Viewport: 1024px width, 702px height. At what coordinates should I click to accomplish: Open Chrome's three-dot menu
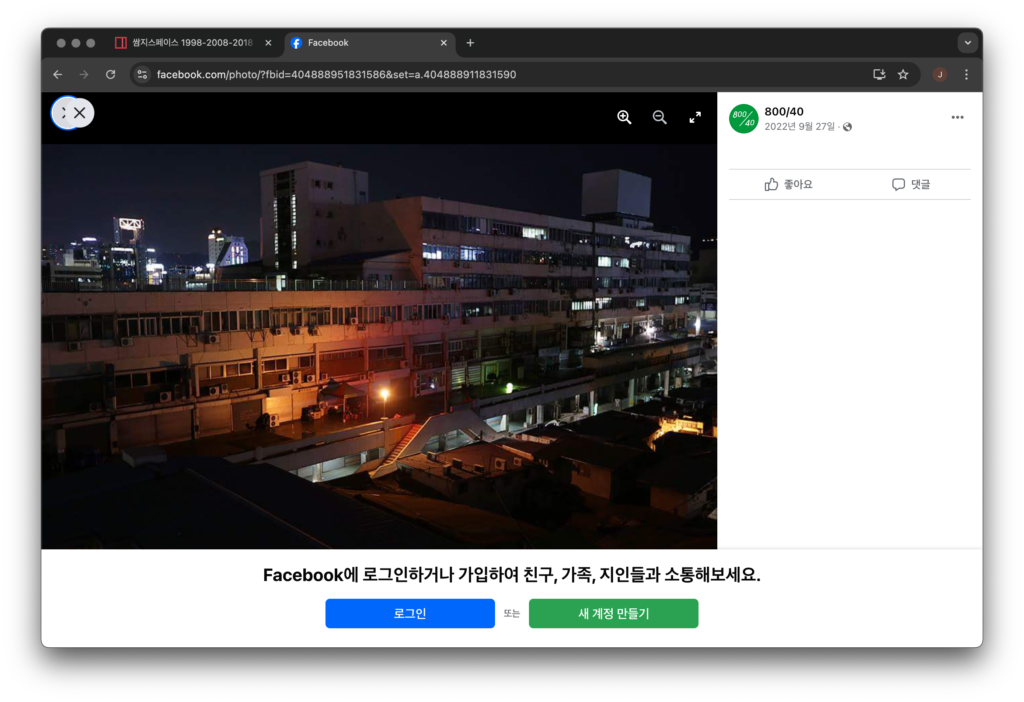tap(966, 74)
